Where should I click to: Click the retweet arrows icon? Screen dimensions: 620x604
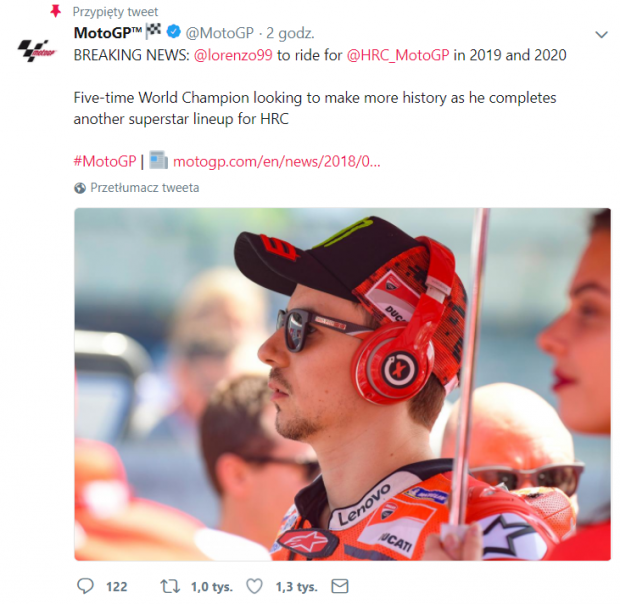click(x=170, y=586)
